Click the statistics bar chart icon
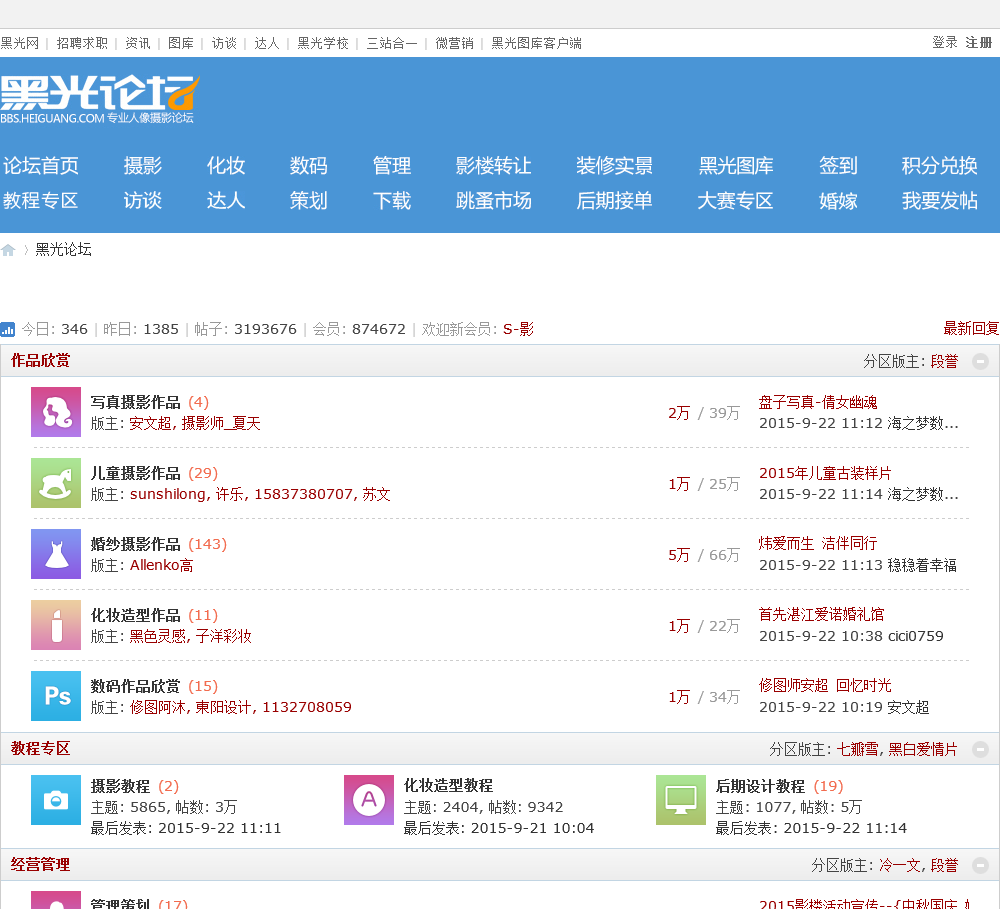The width and height of the screenshot is (1000, 909). tap(8, 329)
